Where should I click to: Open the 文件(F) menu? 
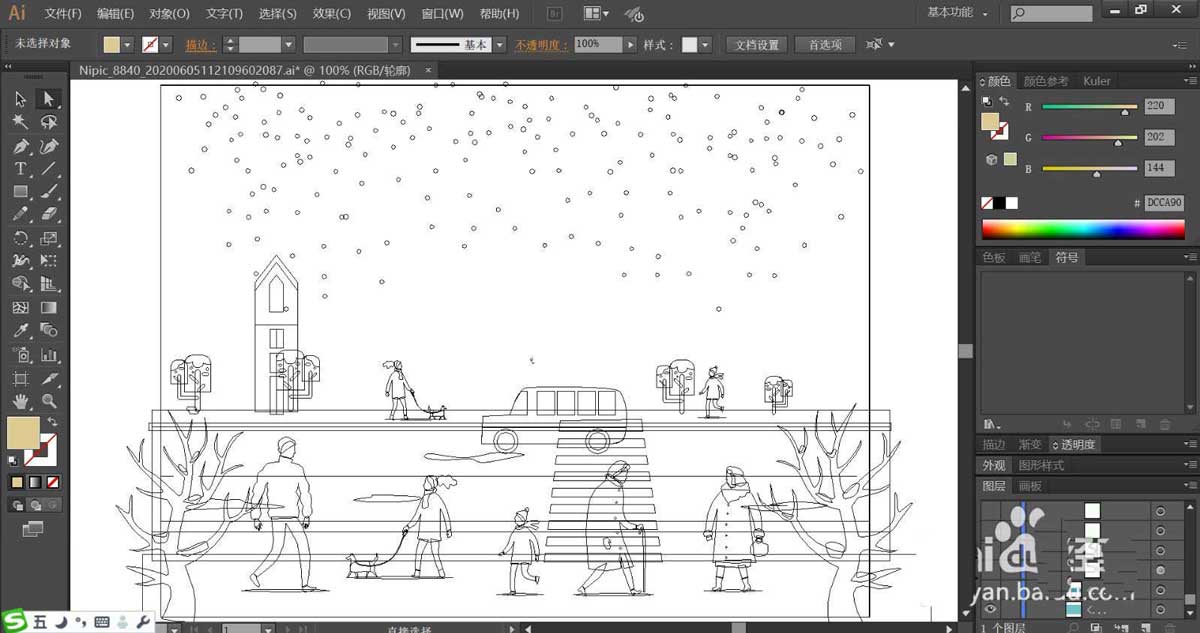point(64,14)
